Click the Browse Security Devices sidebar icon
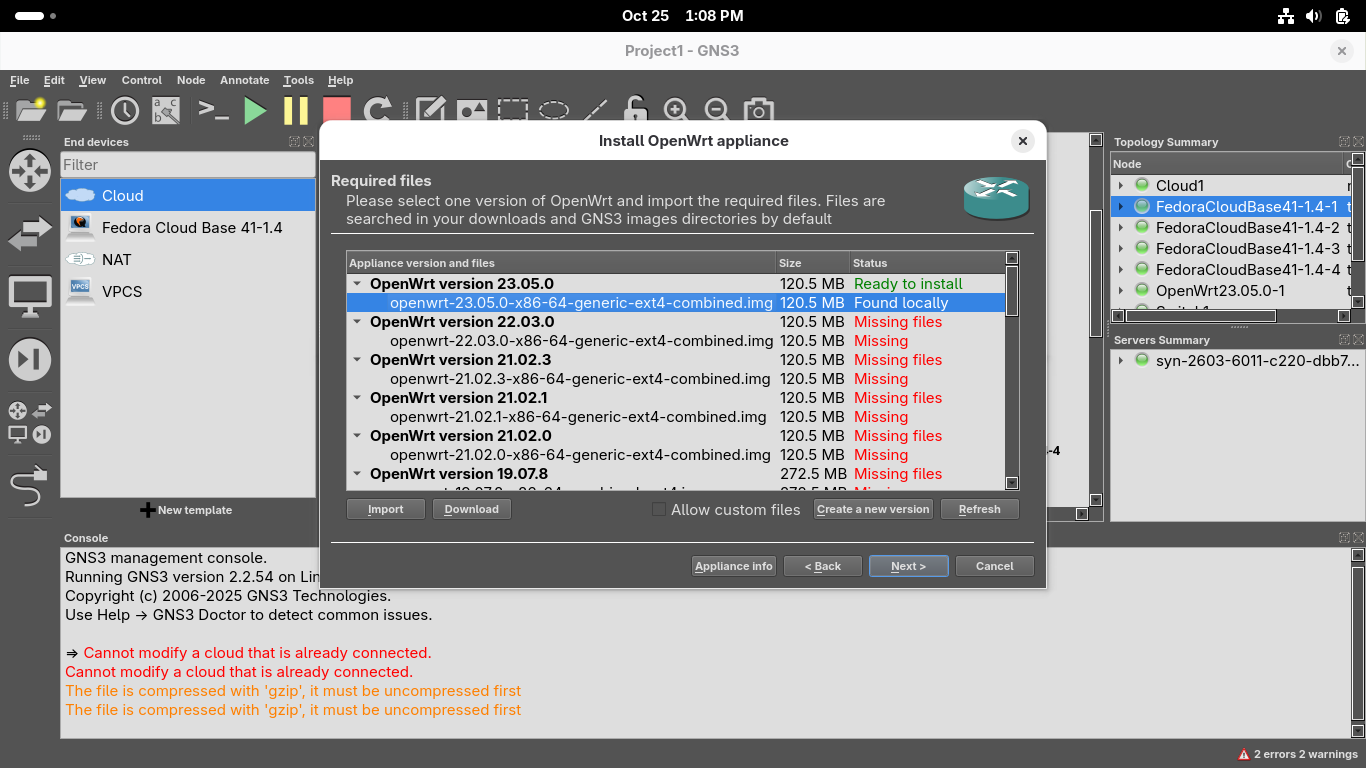The width and height of the screenshot is (1366, 768). pos(30,360)
